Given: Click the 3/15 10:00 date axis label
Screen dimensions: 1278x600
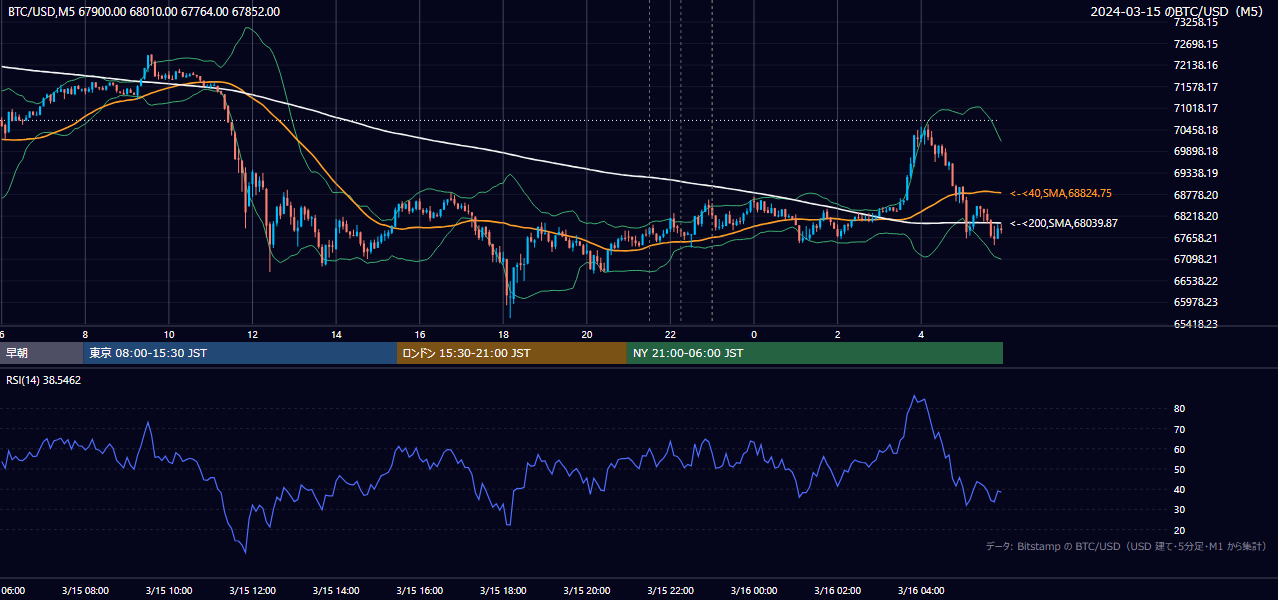Looking at the screenshot, I should pos(168,590).
